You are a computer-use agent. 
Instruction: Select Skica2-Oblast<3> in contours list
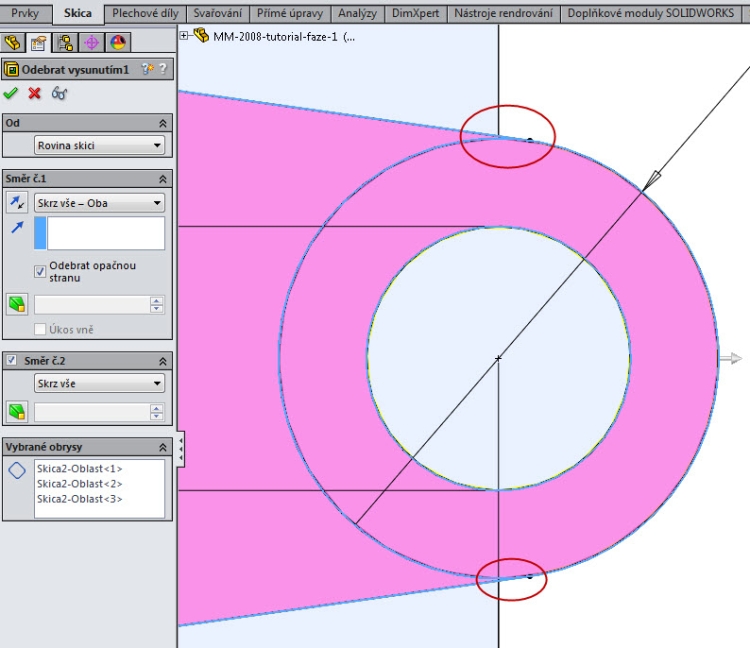tap(79, 499)
